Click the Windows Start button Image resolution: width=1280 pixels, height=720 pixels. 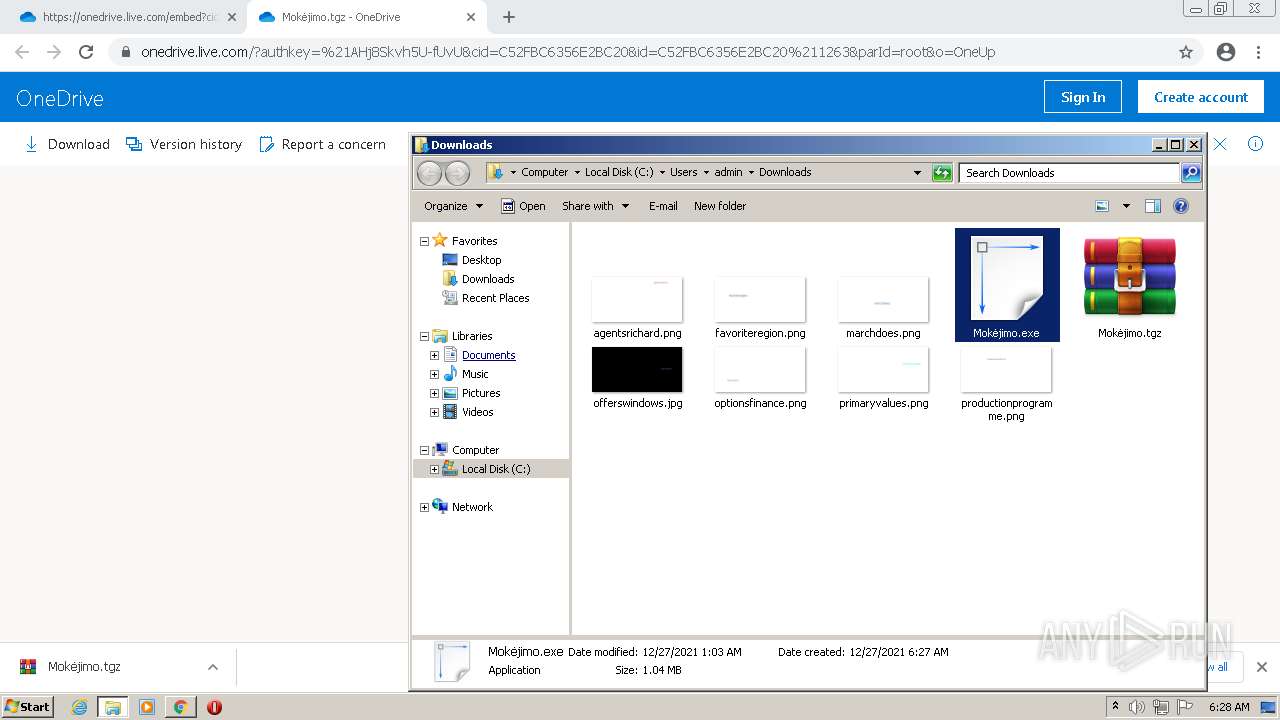coord(28,707)
